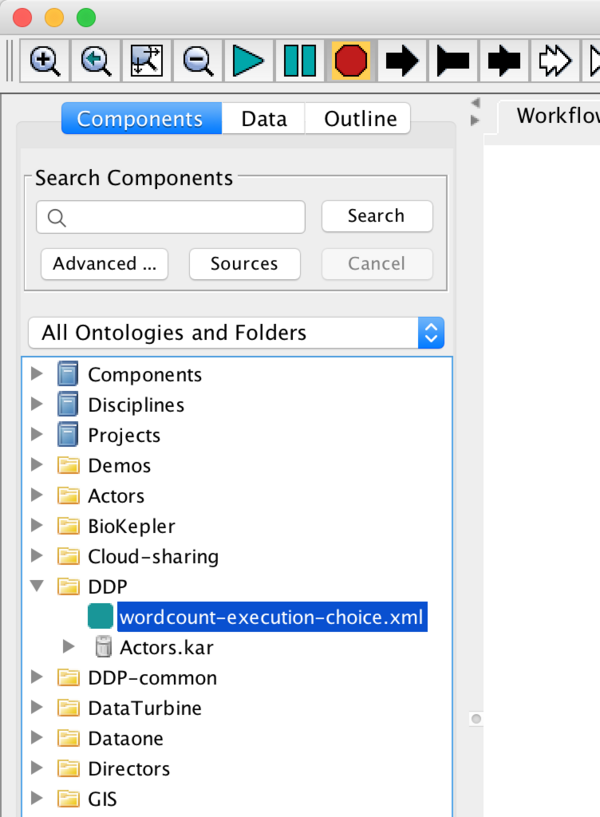Click the Search Components text field
Image resolution: width=600 pixels, height=817 pixels.
pos(171,217)
